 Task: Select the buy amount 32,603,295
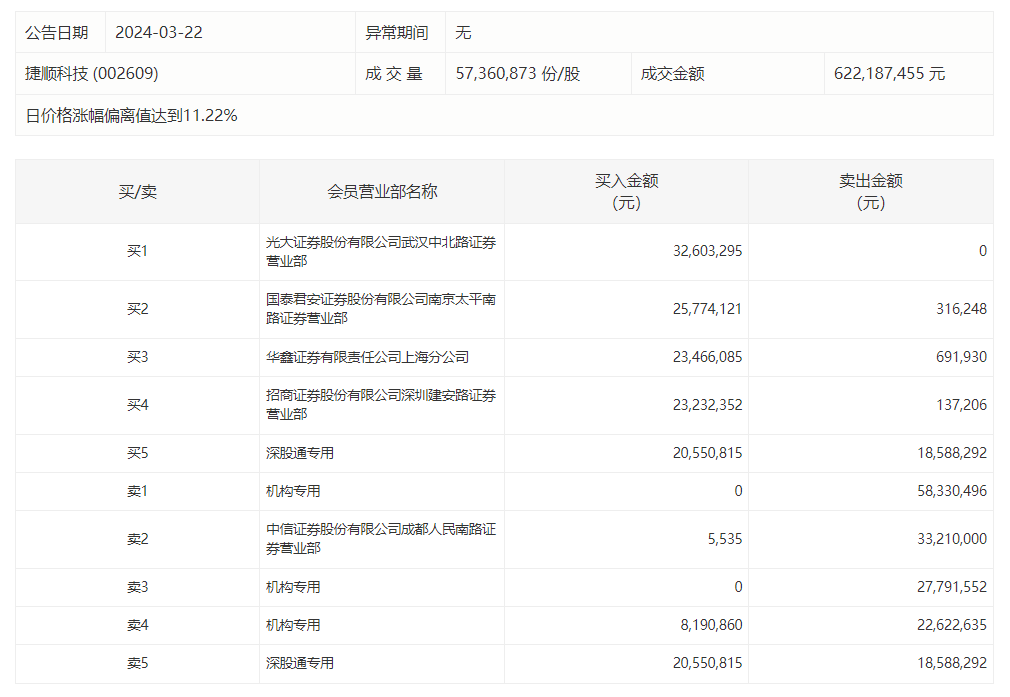(707, 251)
